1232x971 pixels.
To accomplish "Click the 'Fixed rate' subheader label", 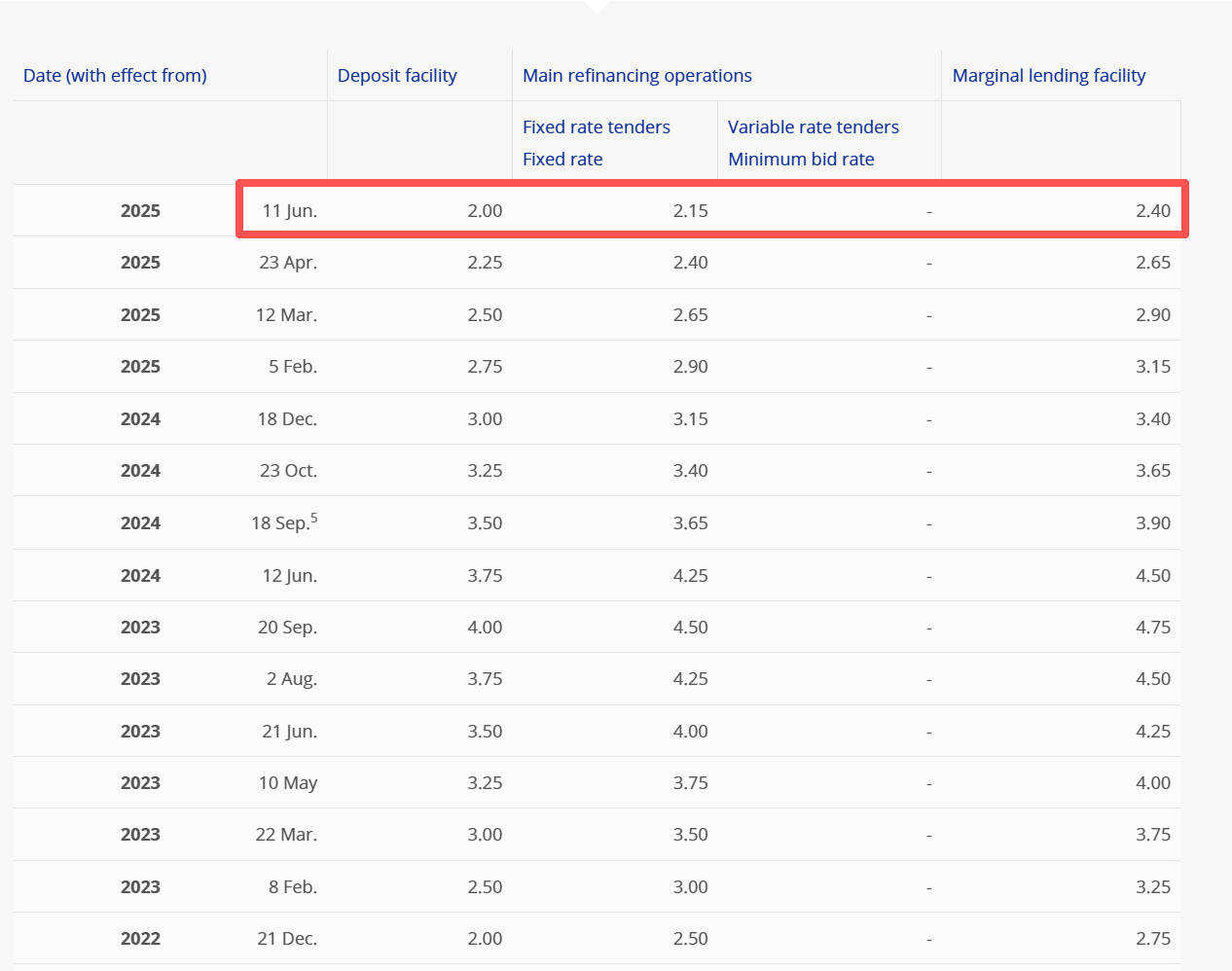I will tap(562, 160).
